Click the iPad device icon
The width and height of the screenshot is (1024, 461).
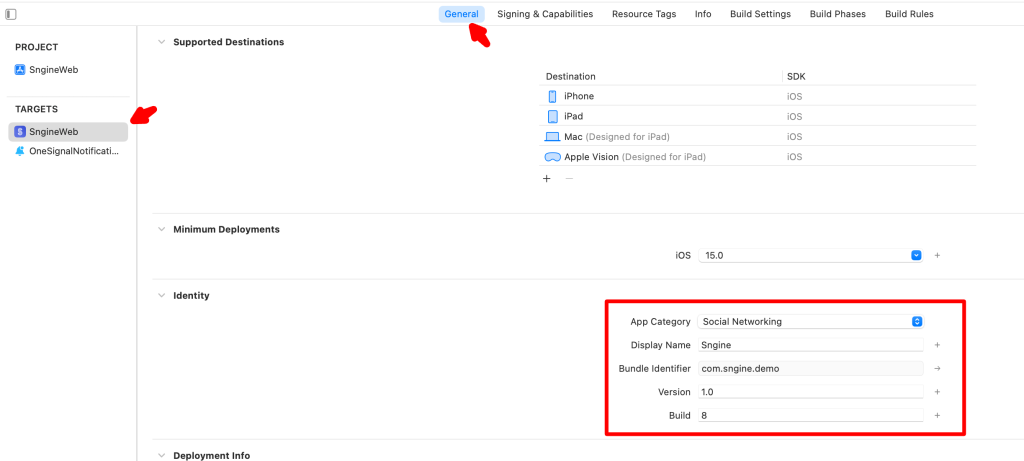[x=552, y=117]
